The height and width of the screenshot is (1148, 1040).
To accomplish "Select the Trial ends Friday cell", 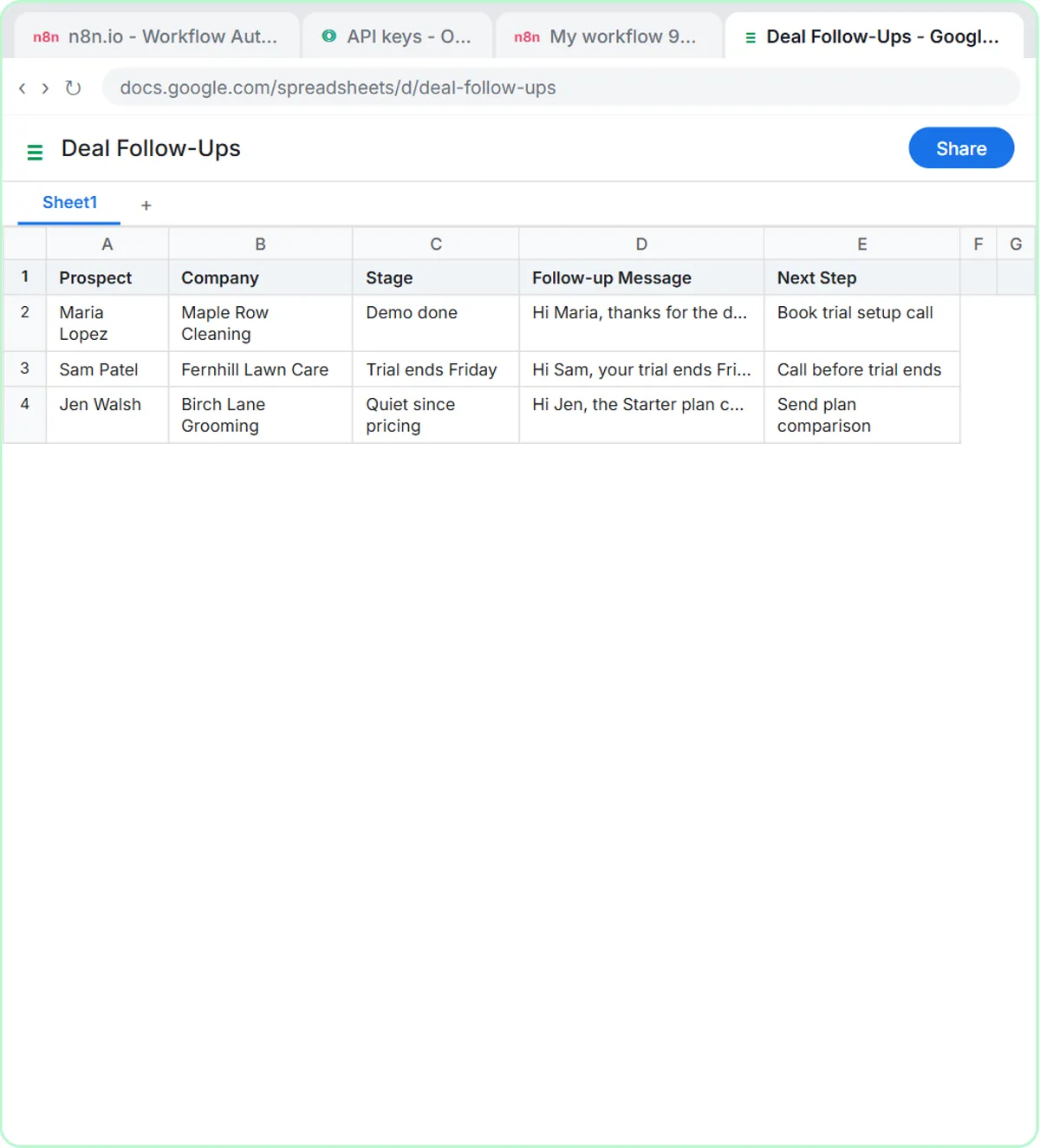I will point(436,369).
